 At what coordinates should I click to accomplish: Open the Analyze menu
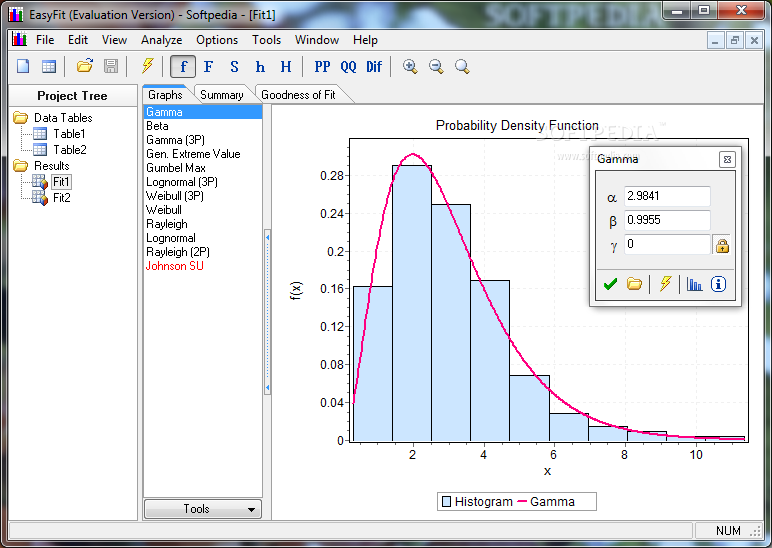161,40
